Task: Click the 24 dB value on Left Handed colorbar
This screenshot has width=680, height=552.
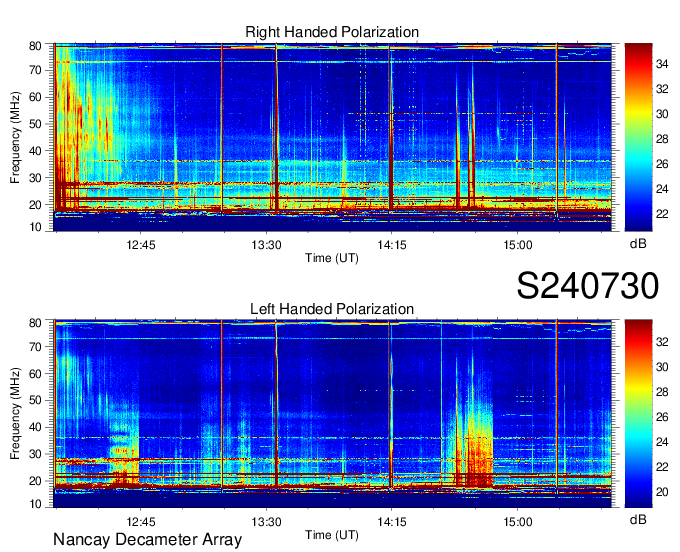Action: [x=662, y=442]
